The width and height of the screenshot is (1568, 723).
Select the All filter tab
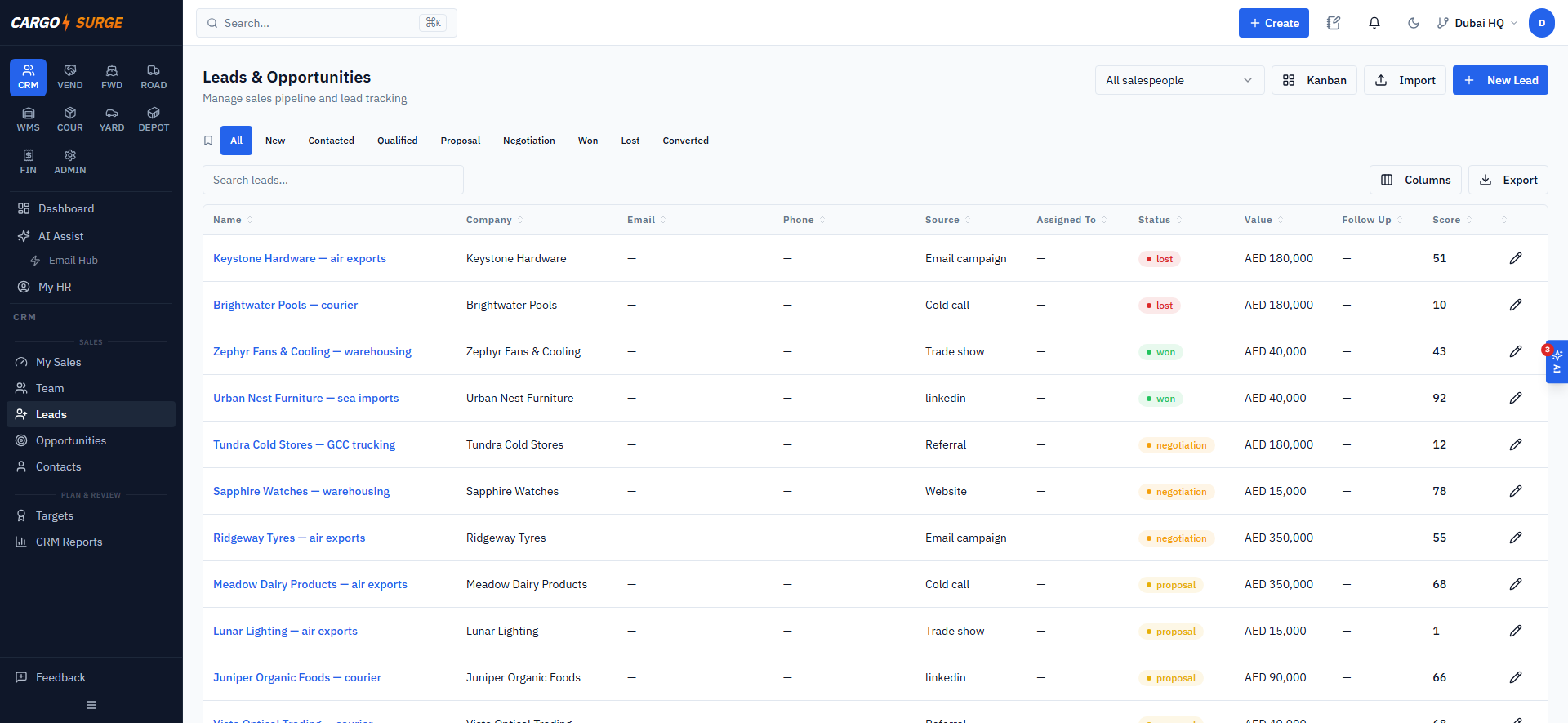click(x=236, y=141)
